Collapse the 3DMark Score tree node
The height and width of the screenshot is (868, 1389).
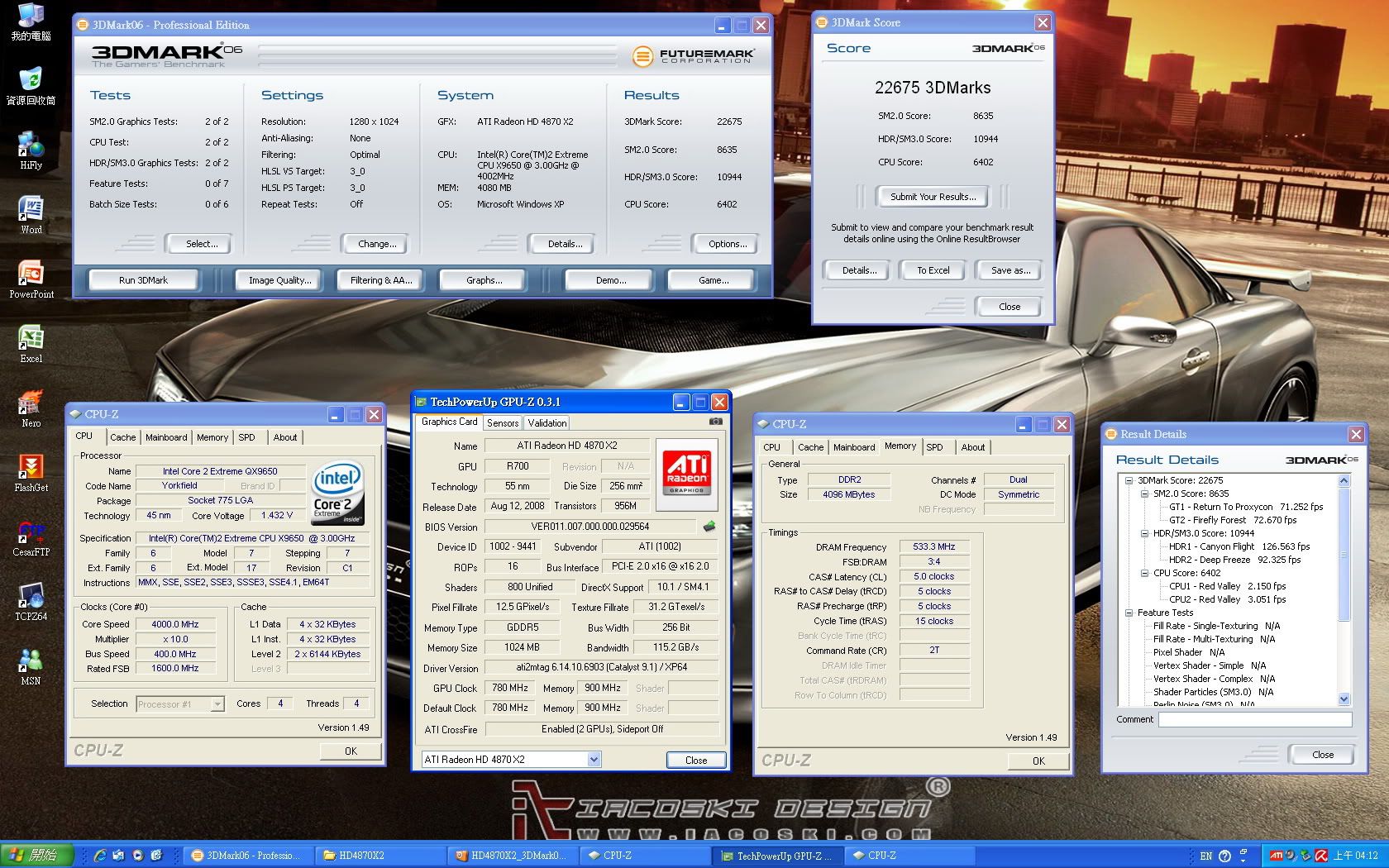(1129, 480)
